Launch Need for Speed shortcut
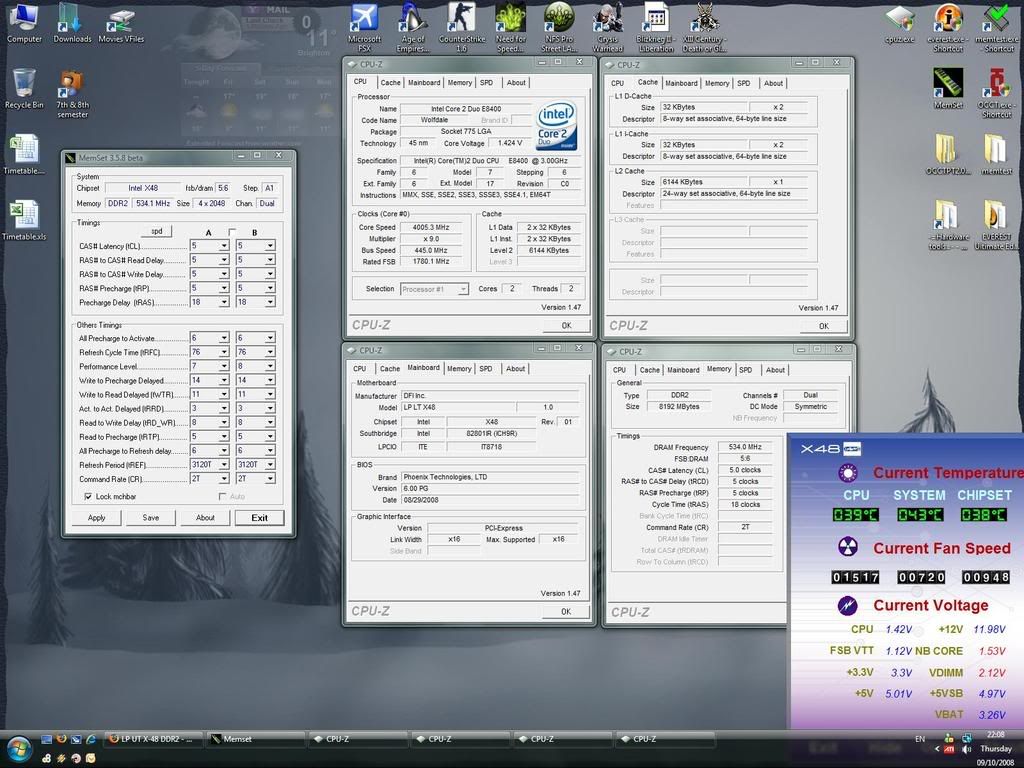 point(511,27)
